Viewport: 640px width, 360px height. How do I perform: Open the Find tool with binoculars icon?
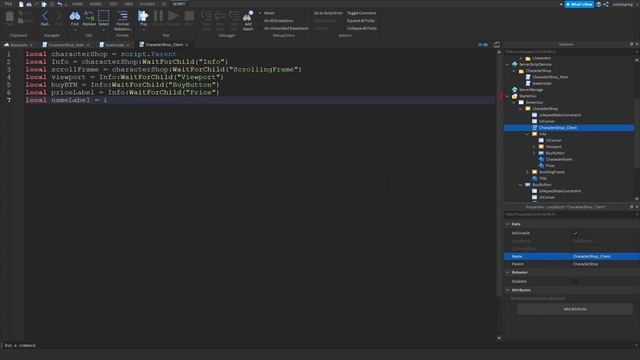(75, 18)
